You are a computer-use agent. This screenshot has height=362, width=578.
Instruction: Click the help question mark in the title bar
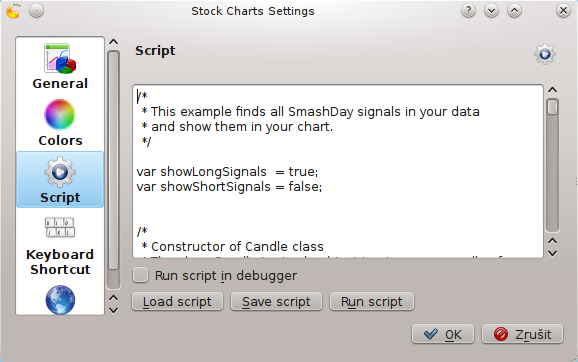tap(468, 11)
